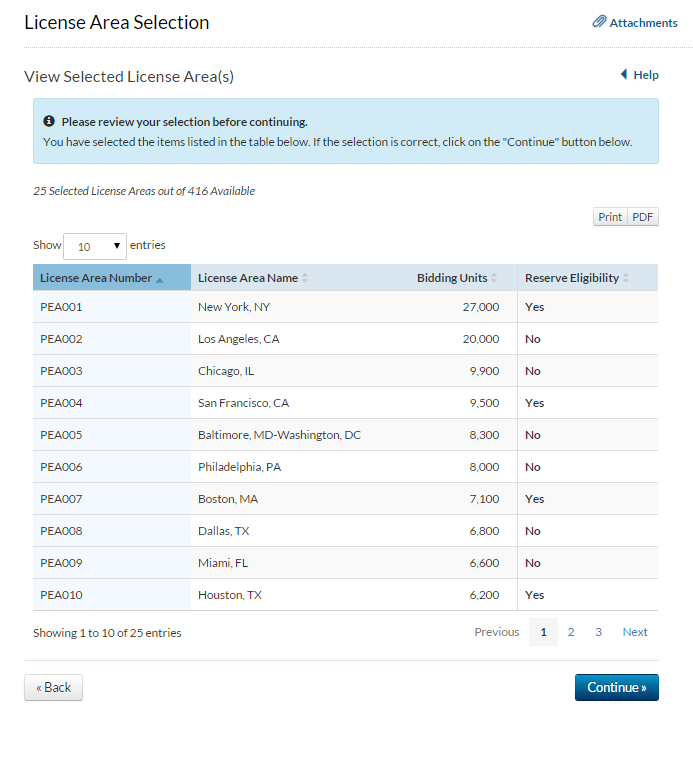Click the Help arrow icon

[624, 75]
